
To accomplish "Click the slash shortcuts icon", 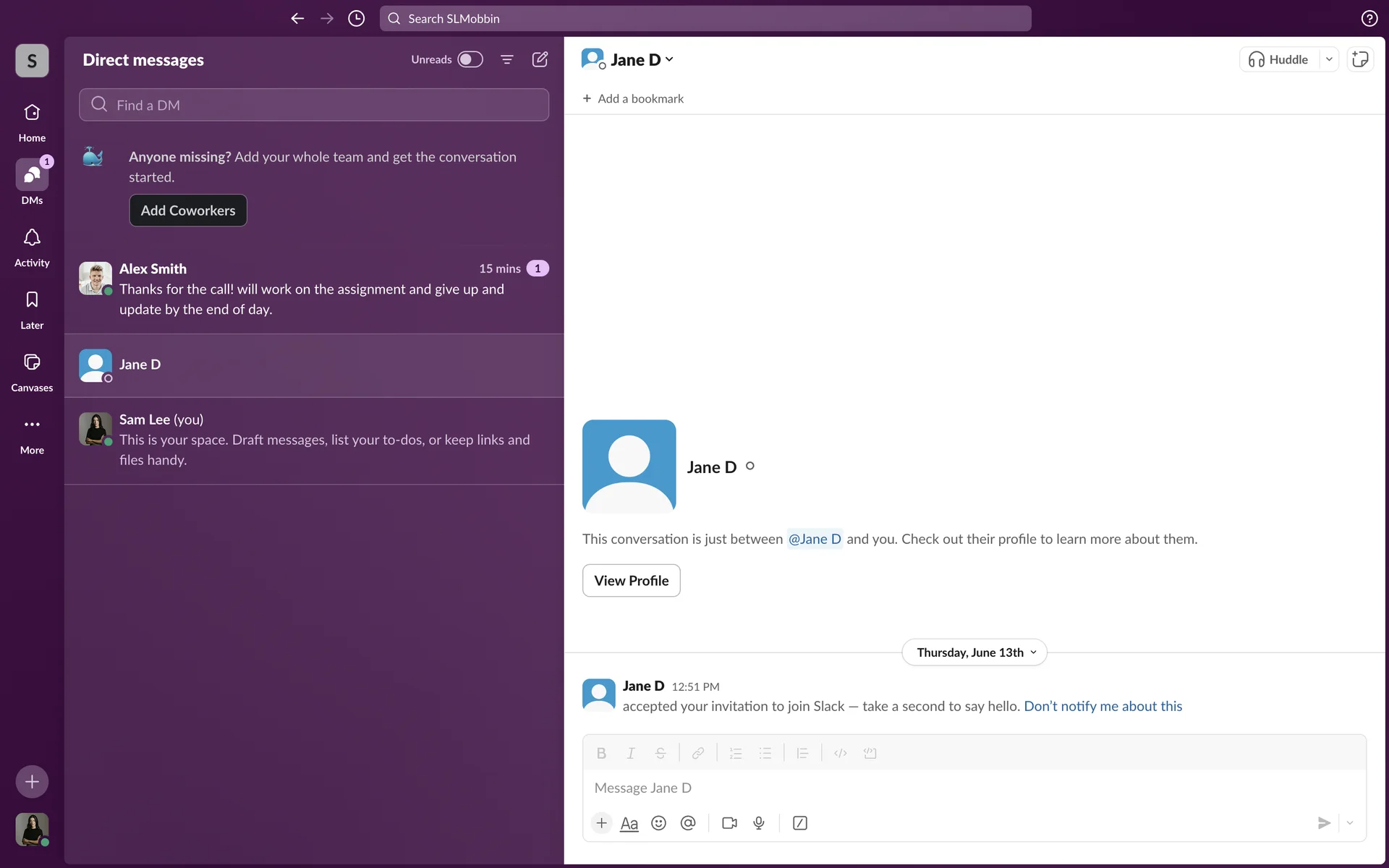I will pos(800,823).
